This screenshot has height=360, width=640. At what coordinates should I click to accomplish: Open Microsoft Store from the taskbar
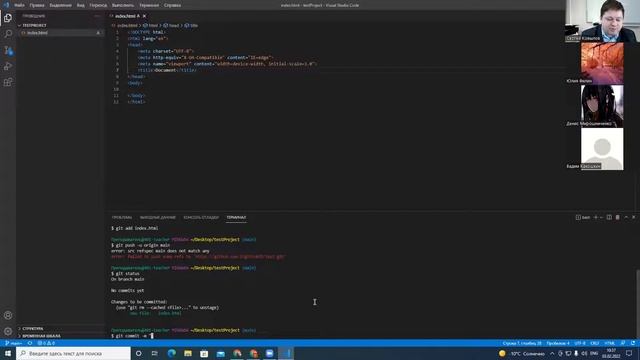point(204,353)
